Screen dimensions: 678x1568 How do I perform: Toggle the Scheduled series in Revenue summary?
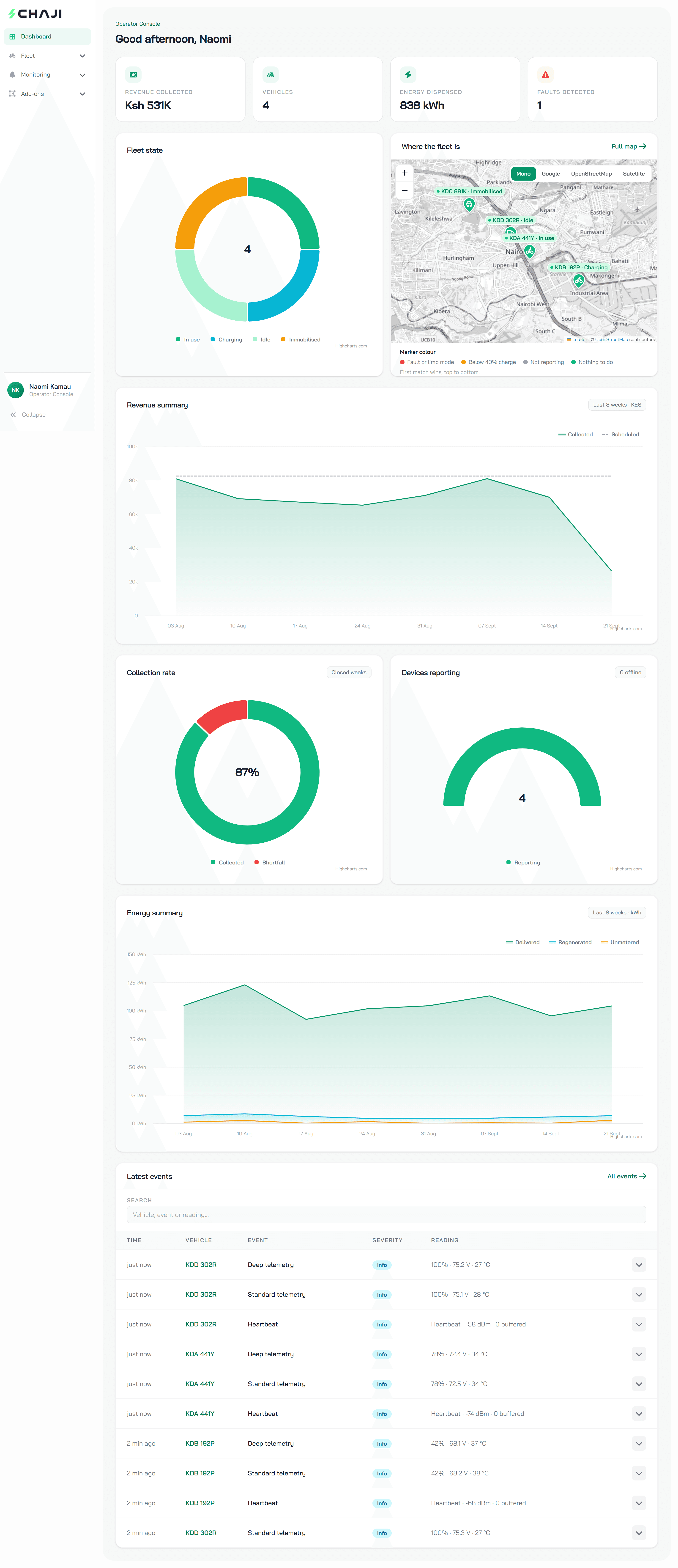click(x=620, y=435)
